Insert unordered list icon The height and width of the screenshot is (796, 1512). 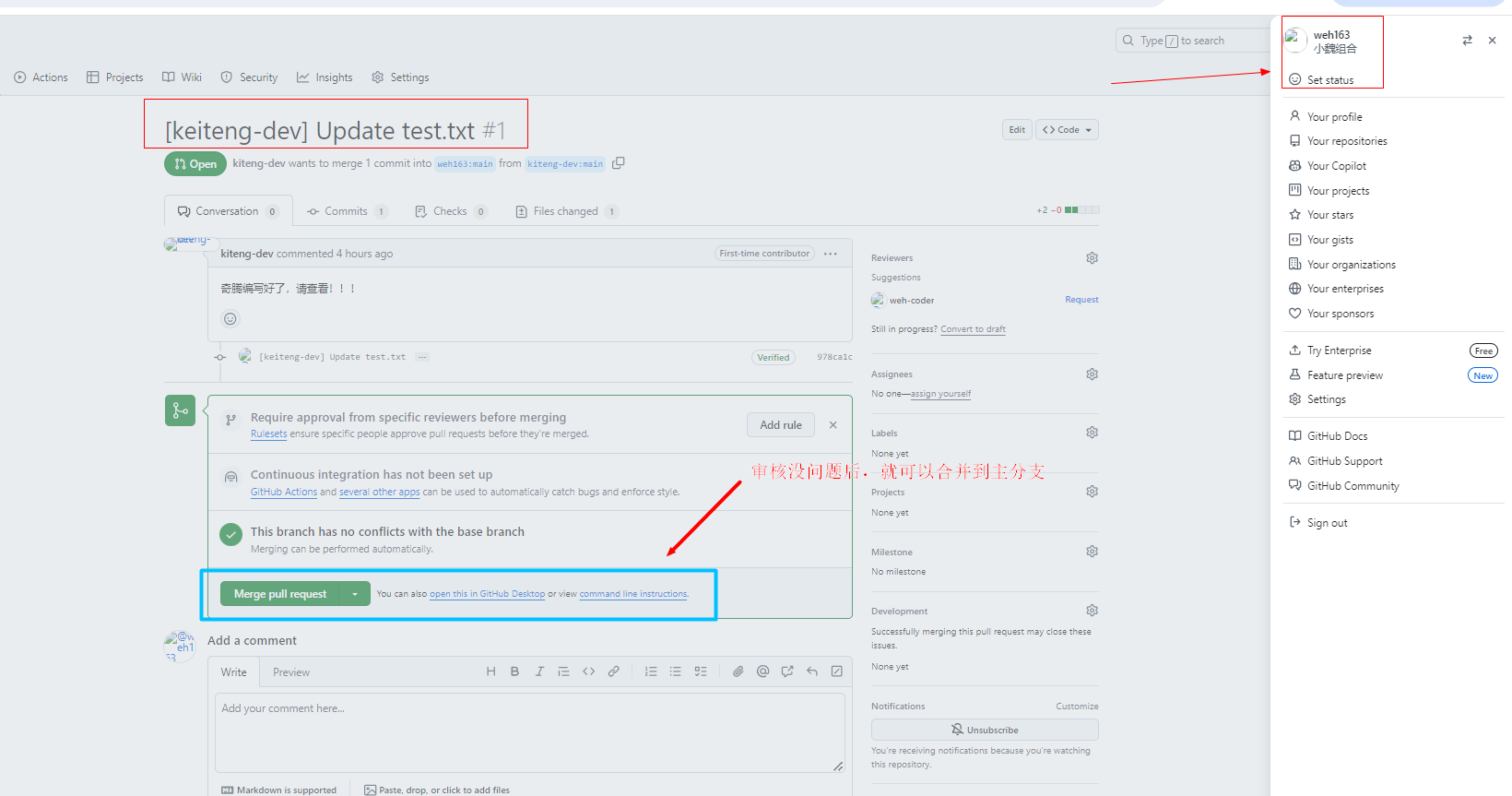point(676,671)
